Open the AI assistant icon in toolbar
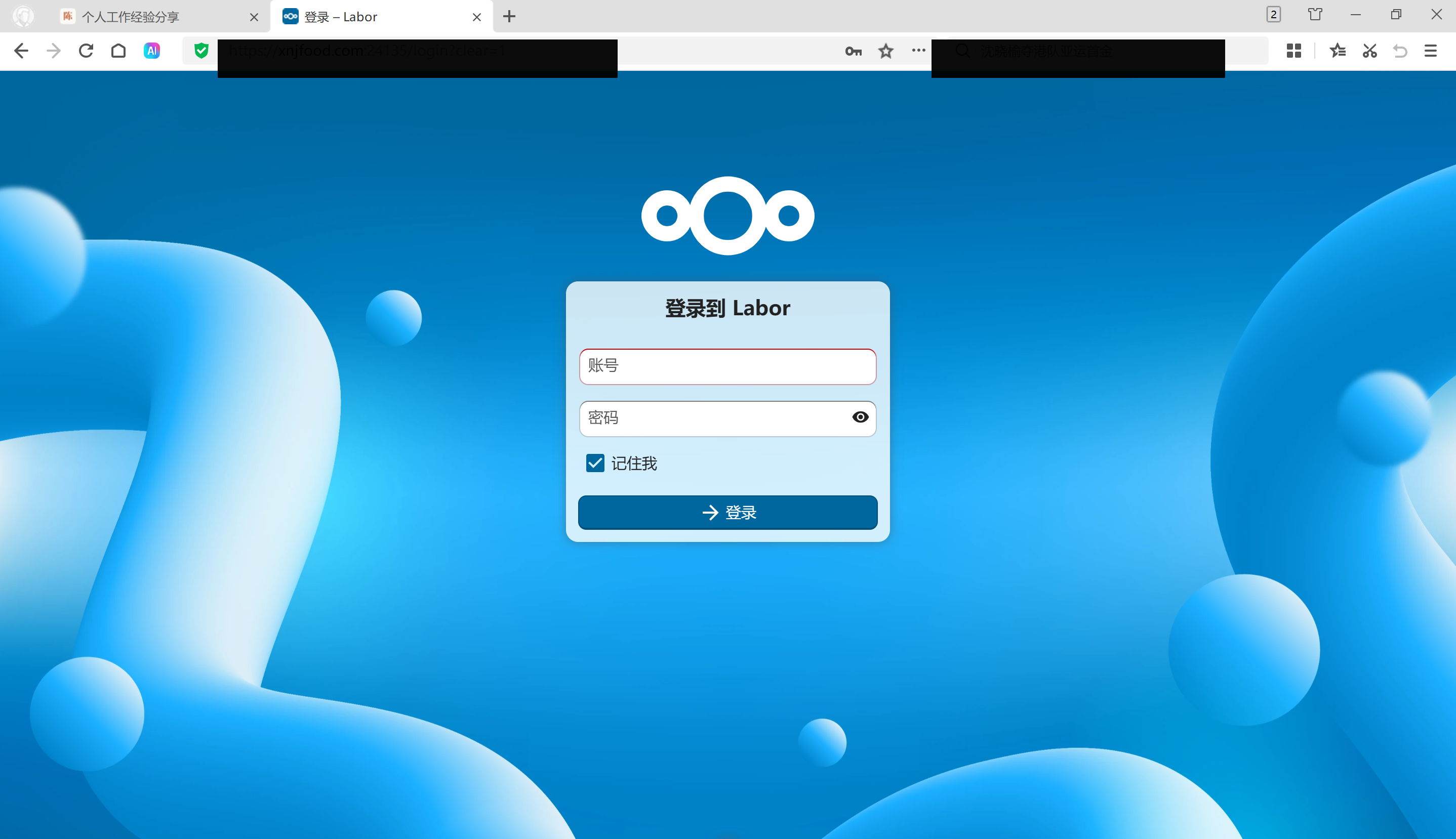This screenshot has width=1456, height=839. pos(151,51)
